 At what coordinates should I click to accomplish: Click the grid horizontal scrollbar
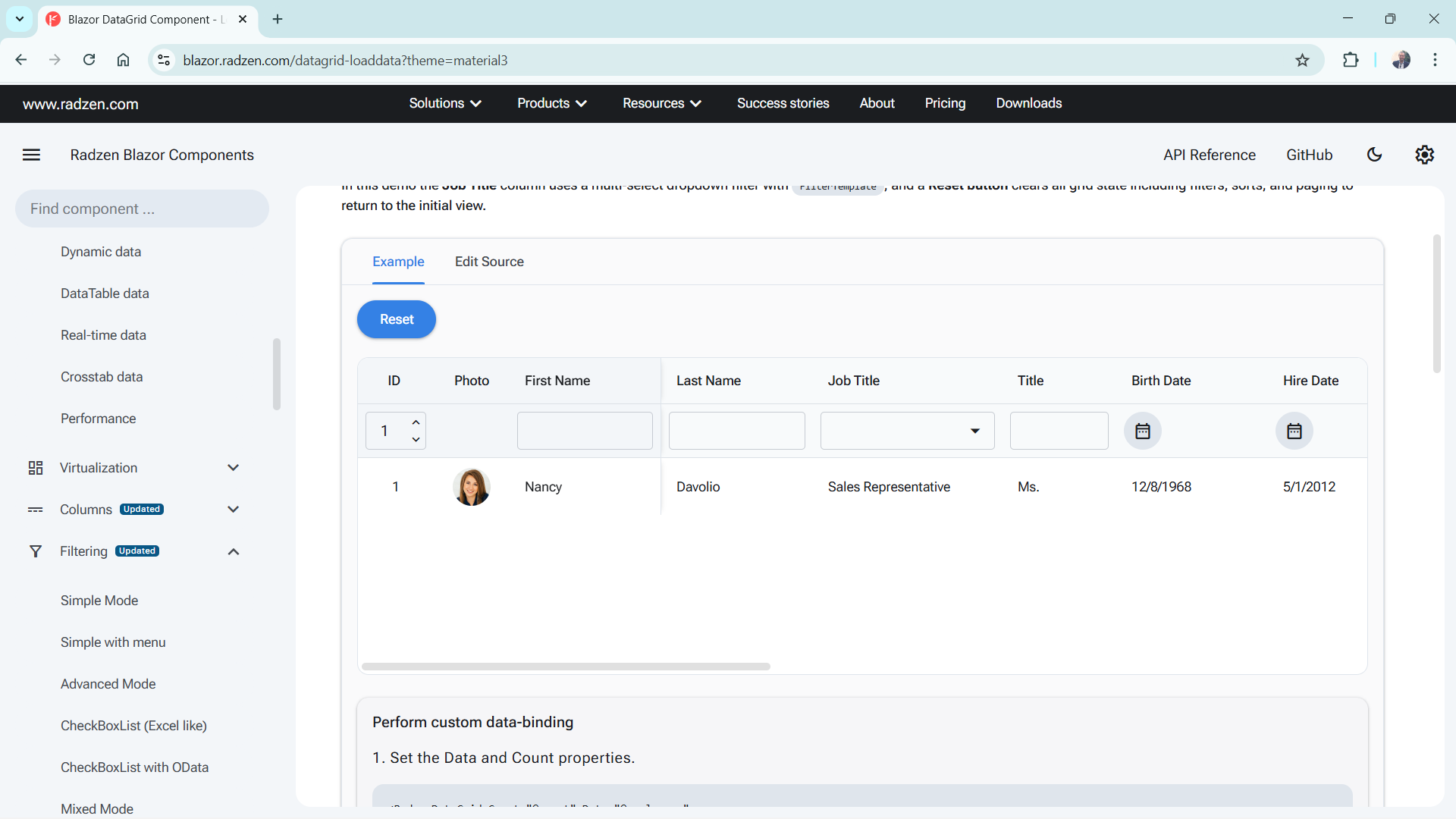pyautogui.click(x=566, y=667)
